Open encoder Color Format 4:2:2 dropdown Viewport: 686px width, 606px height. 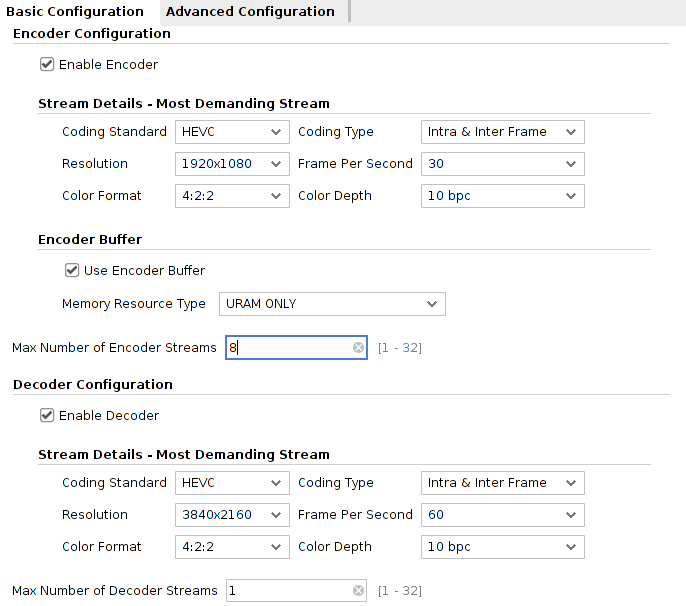(232, 196)
